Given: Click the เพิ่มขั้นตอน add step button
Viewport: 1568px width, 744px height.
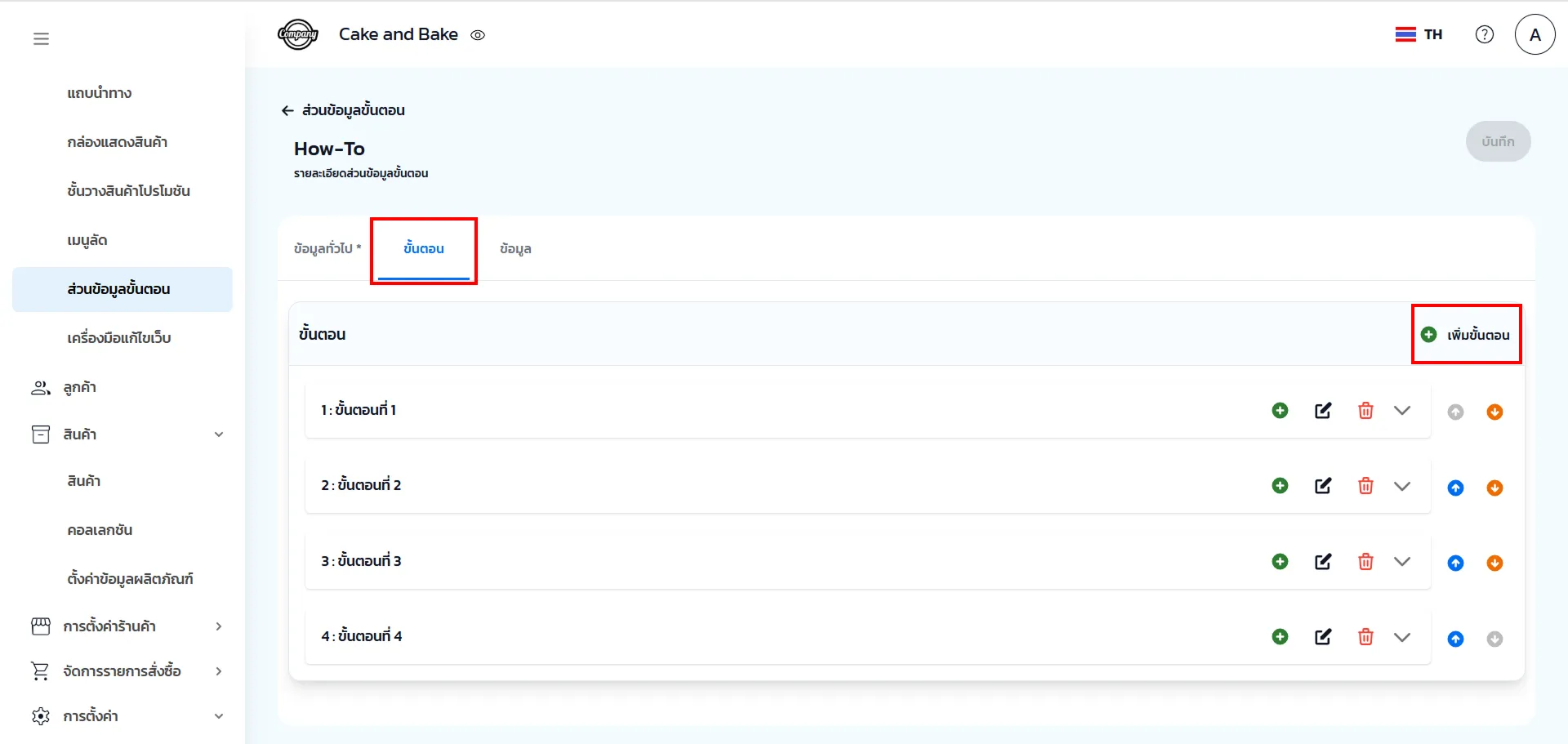Looking at the screenshot, I should 1467,335.
